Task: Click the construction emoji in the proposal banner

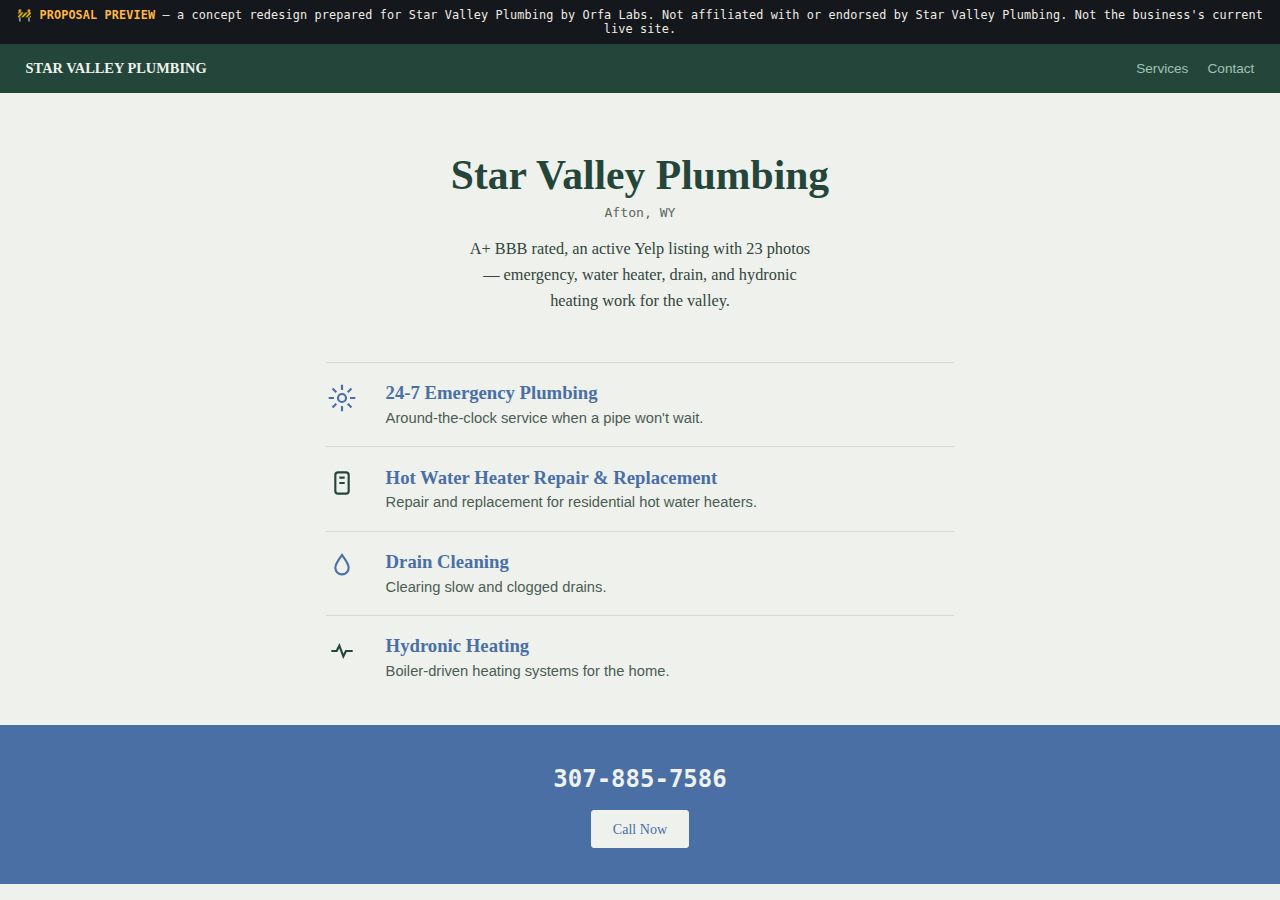Action: 24,15
